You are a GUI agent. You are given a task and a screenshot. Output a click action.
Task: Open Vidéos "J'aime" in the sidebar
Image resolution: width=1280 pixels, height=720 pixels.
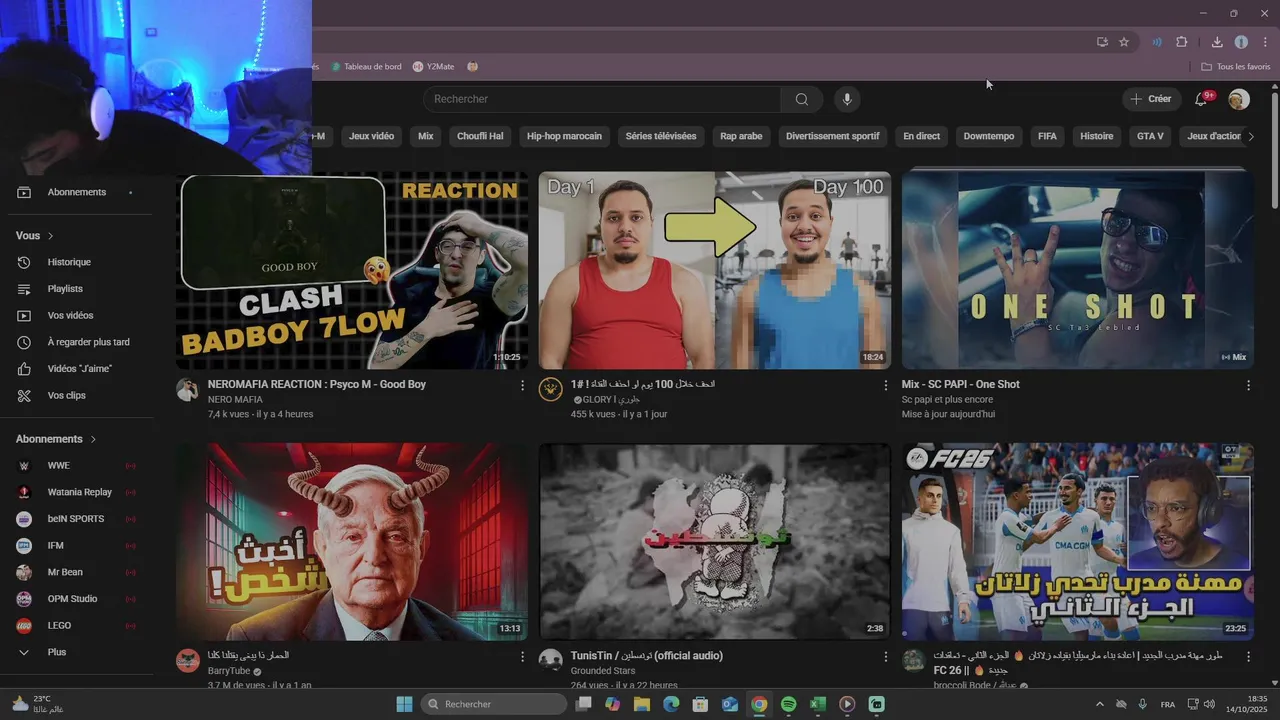pyautogui.click(x=78, y=369)
